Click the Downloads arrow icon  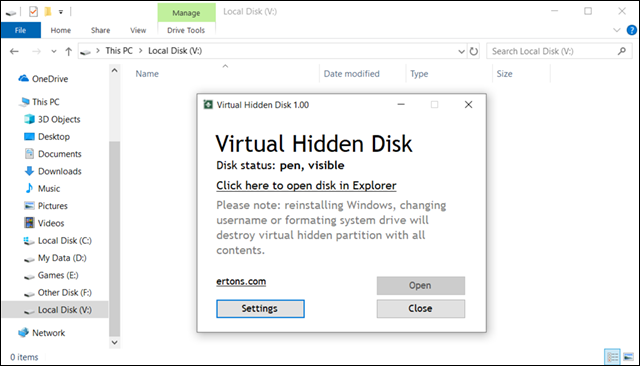[x=29, y=171]
